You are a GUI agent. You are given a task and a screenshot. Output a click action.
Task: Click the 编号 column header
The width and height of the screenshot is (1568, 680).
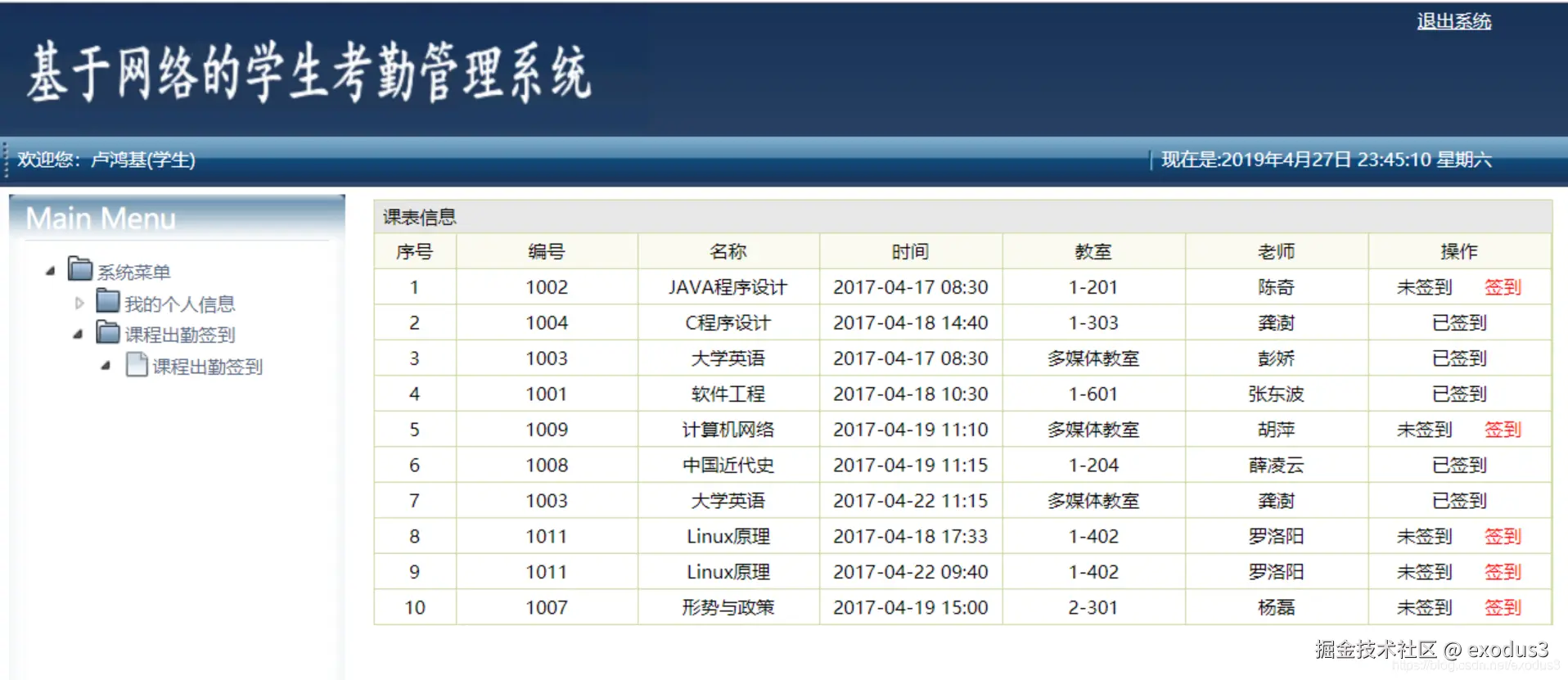click(547, 252)
